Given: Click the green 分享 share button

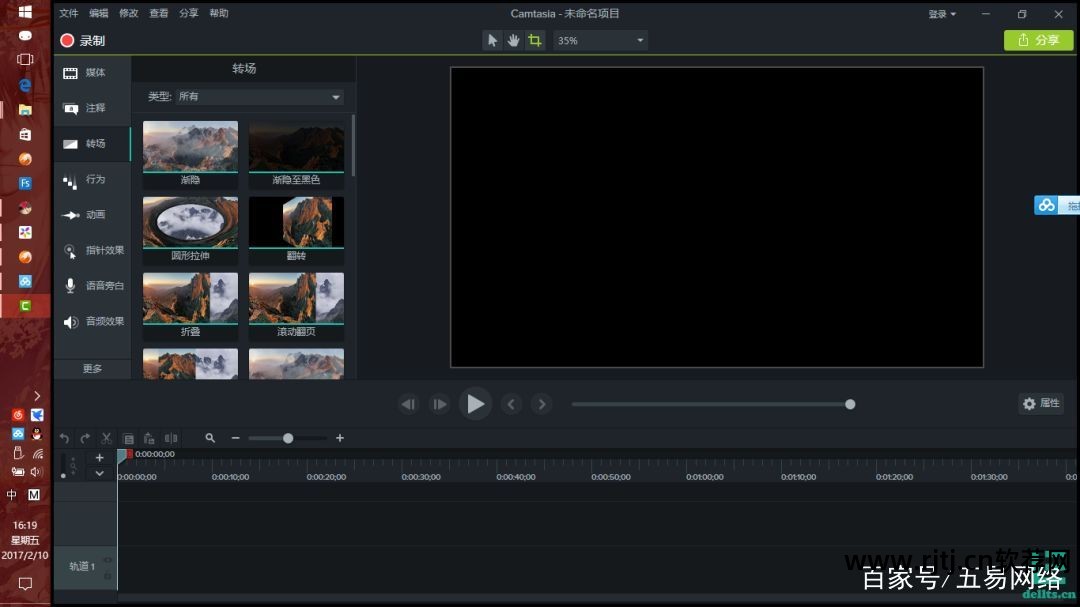Looking at the screenshot, I should [1038, 40].
